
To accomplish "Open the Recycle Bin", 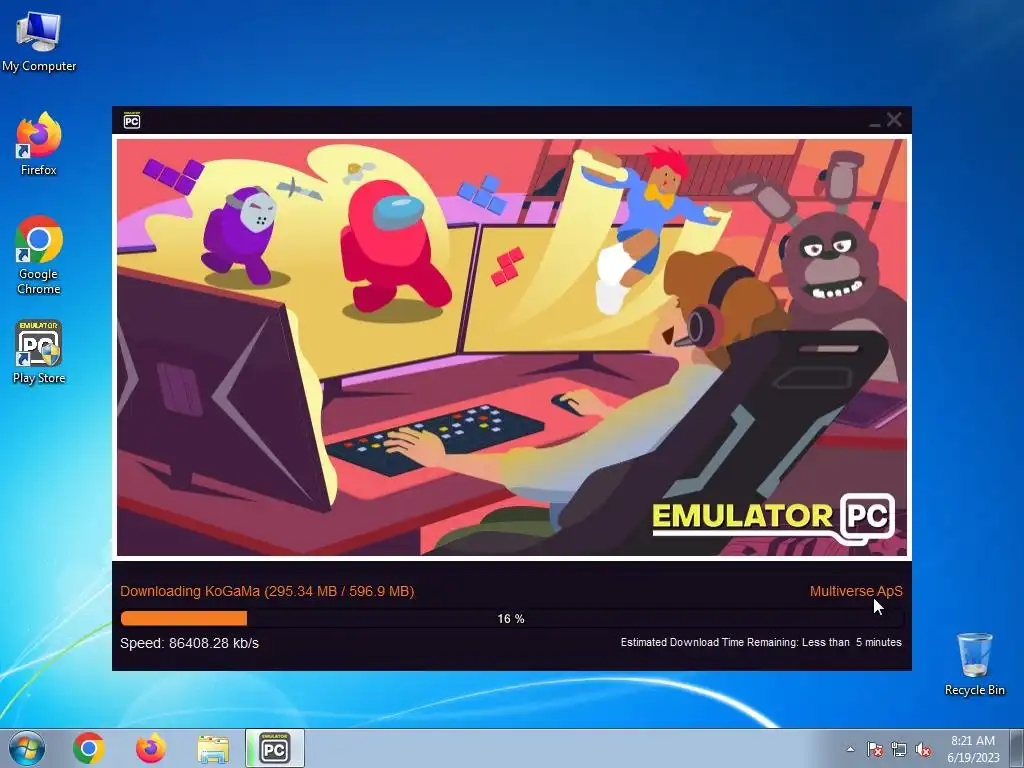I will tap(974, 664).
